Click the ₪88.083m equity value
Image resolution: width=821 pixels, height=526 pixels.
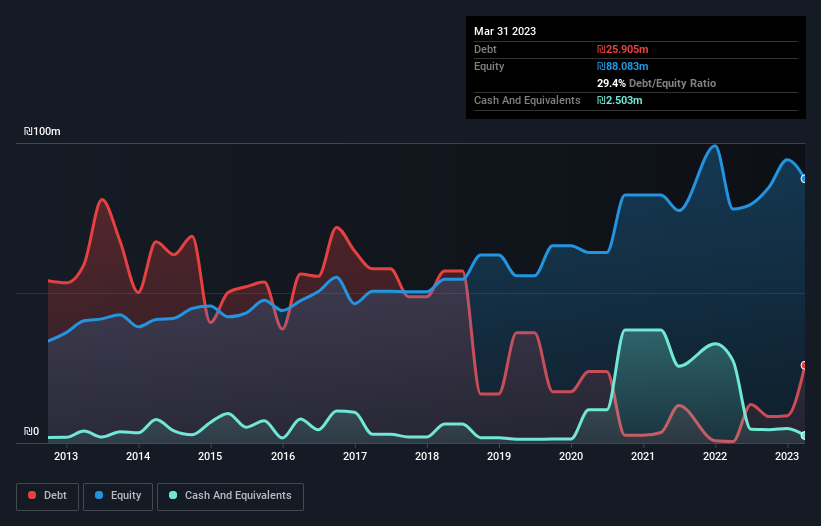click(623, 66)
